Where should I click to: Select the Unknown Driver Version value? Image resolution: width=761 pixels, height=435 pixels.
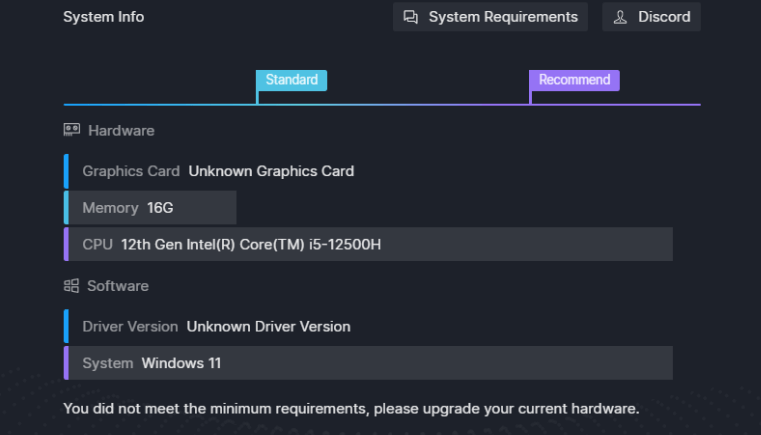(268, 327)
